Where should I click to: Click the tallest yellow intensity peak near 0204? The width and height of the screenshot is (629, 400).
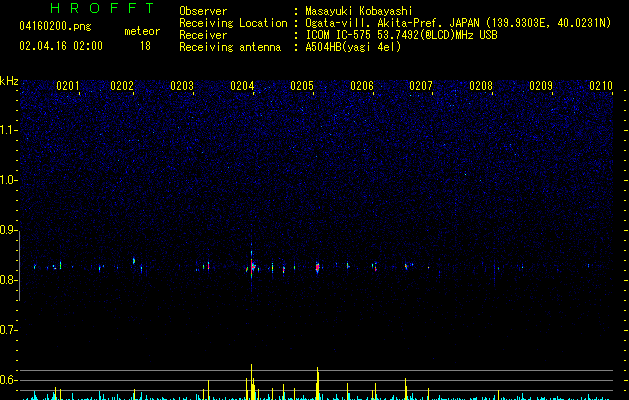pyautogui.click(x=252, y=381)
